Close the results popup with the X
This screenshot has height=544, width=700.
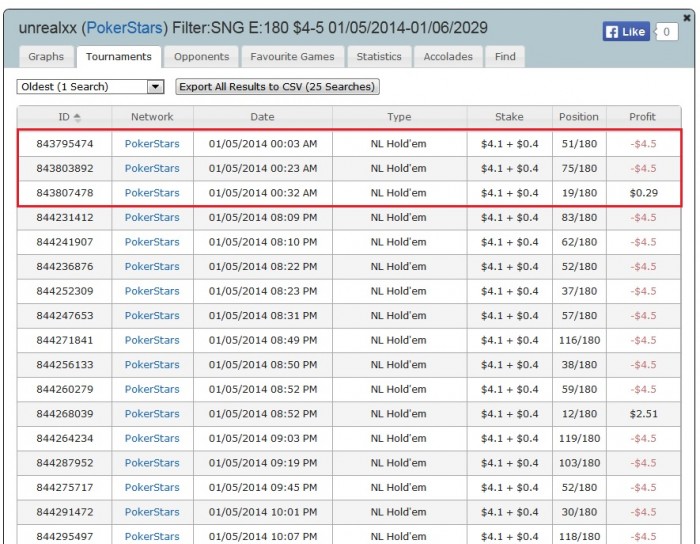(x=687, y=18)
